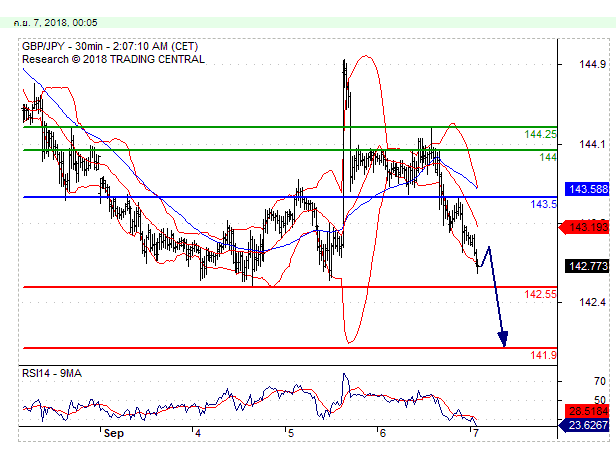Click the date header 'ค.ย. 7, 2018, 00:05'
The height and width of the screenshot is (454, 616).
(55, 23)
